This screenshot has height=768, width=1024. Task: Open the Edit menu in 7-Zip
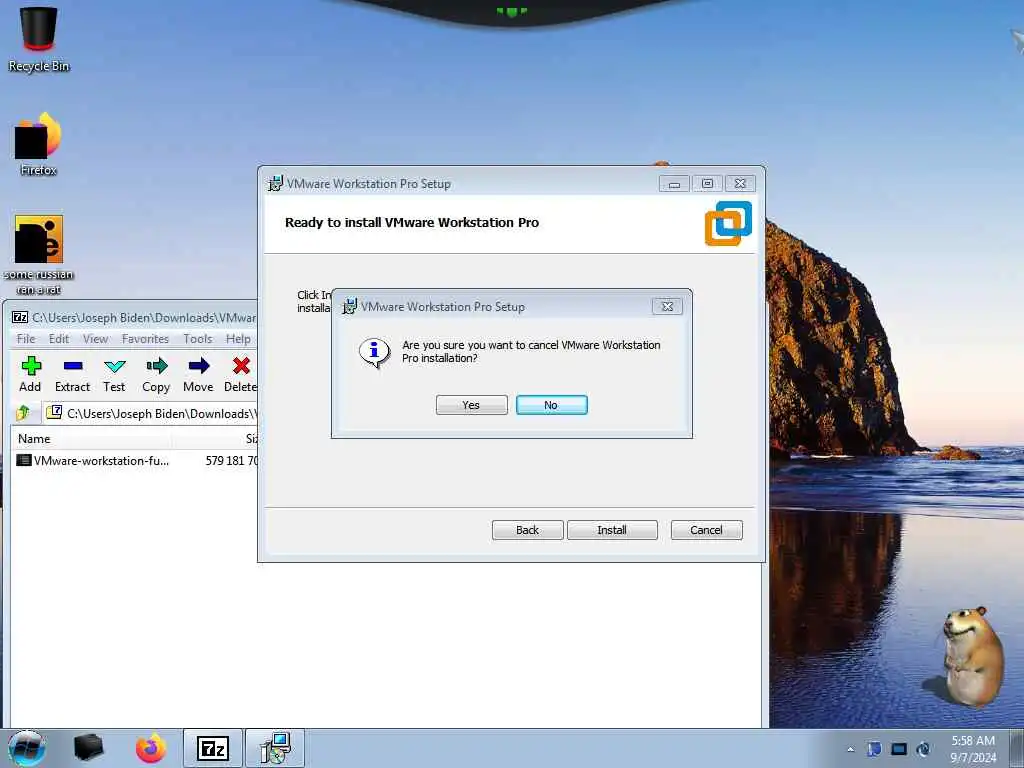[x=59, y=338]
